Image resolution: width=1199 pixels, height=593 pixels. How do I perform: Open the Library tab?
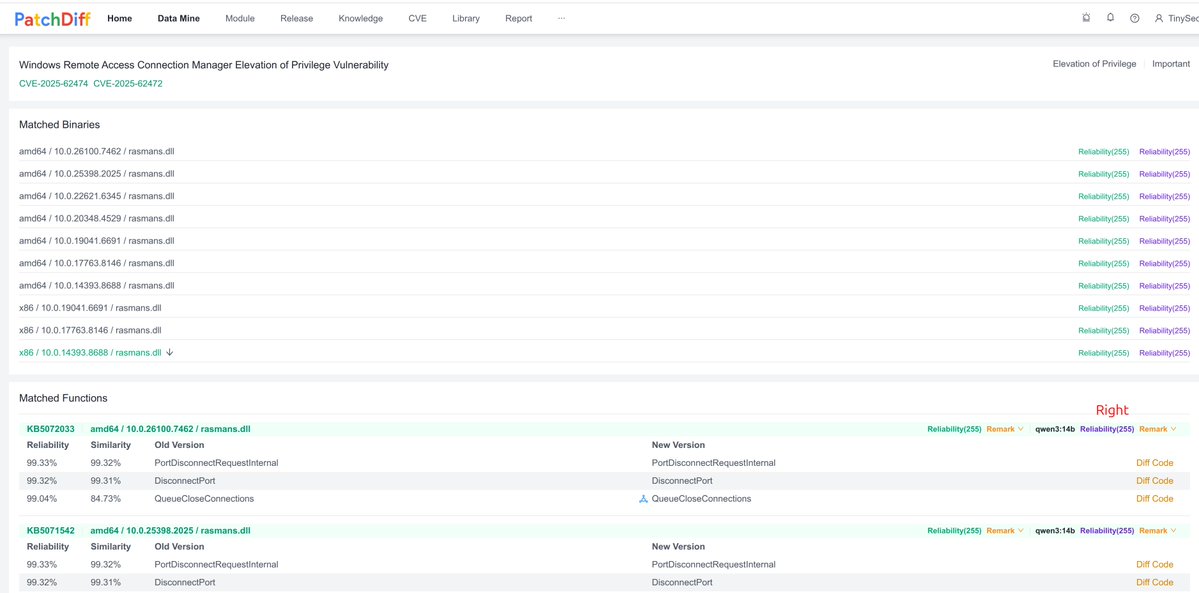click(466, 18)
